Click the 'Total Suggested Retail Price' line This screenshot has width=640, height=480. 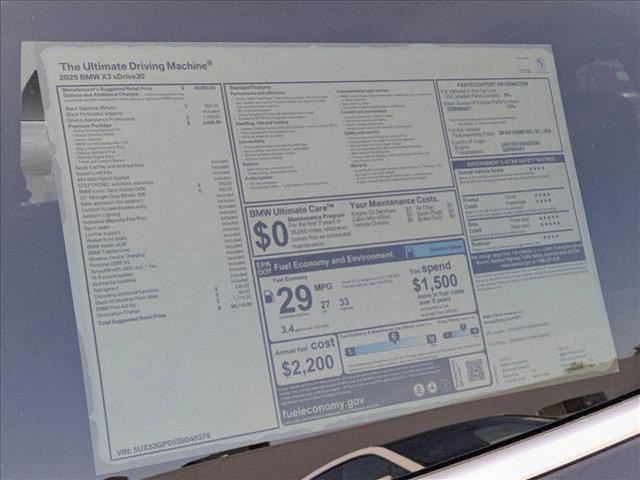[132, 319]
